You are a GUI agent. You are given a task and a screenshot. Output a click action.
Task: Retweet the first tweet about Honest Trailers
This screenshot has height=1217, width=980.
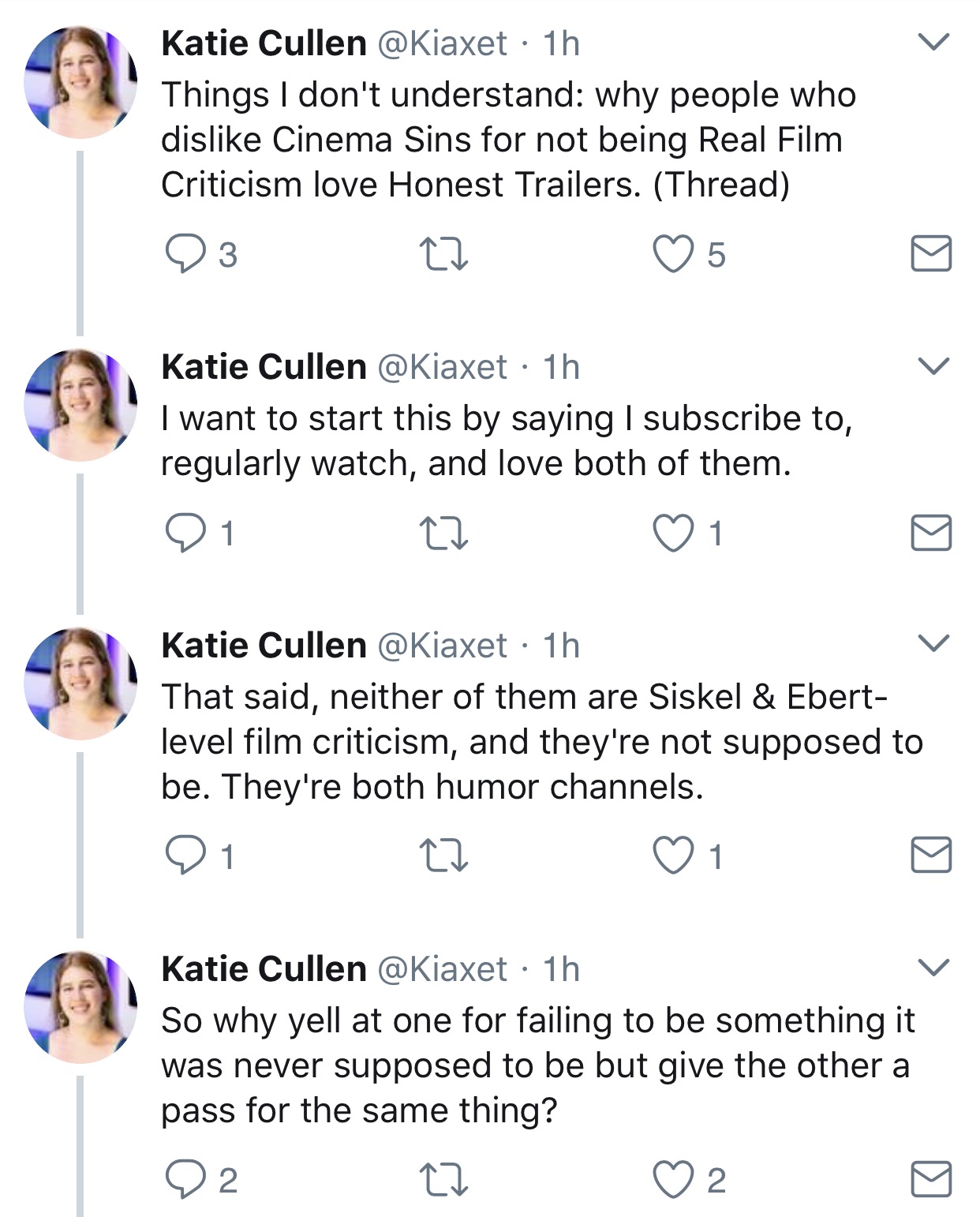(443, 254)
